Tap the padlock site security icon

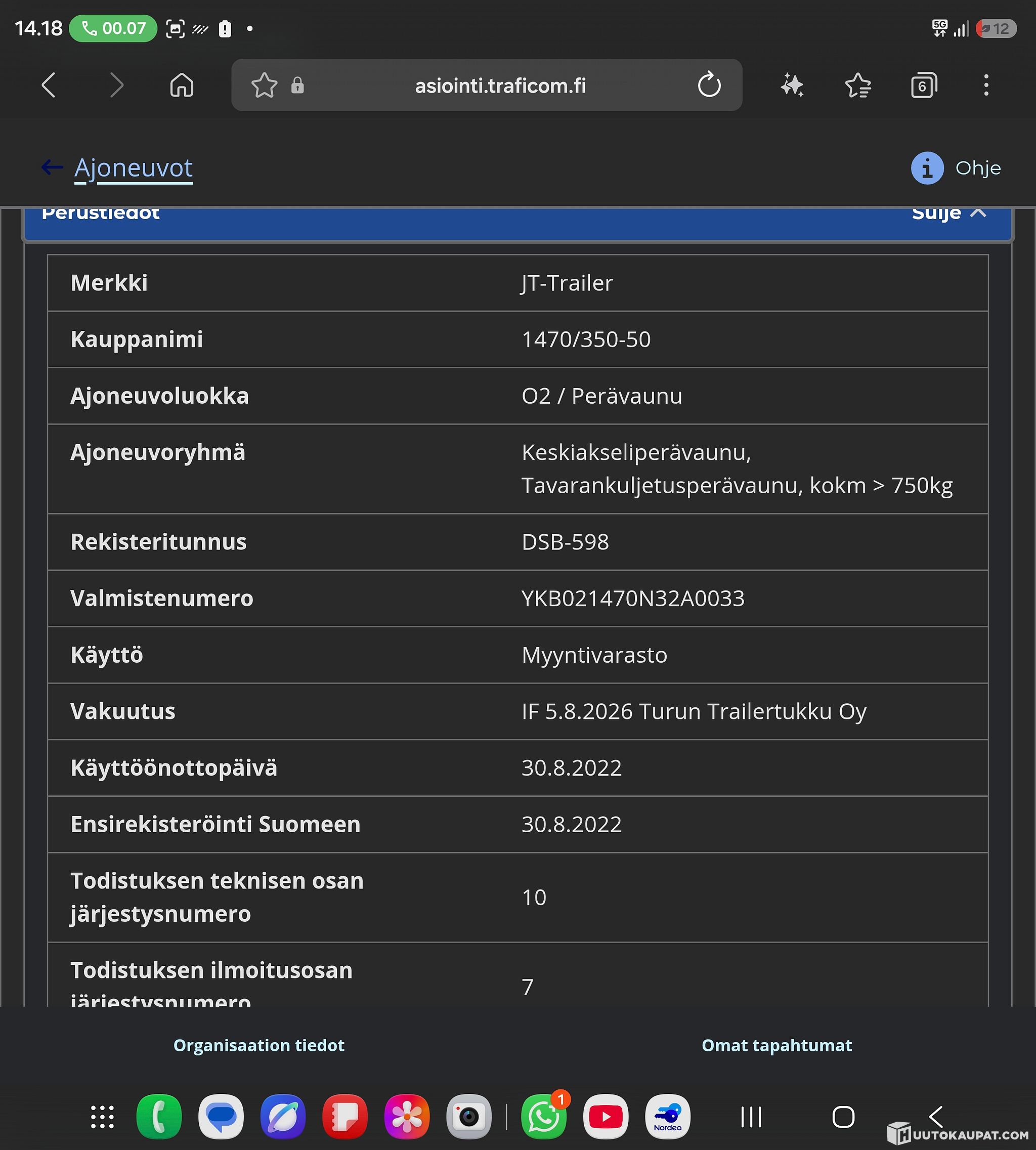click(x=298, y=86)
